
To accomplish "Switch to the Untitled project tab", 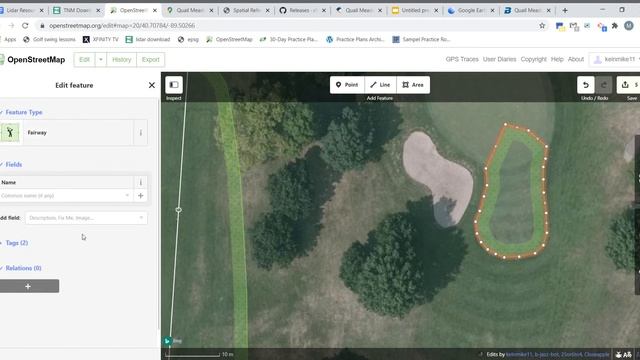I will 416,10.
